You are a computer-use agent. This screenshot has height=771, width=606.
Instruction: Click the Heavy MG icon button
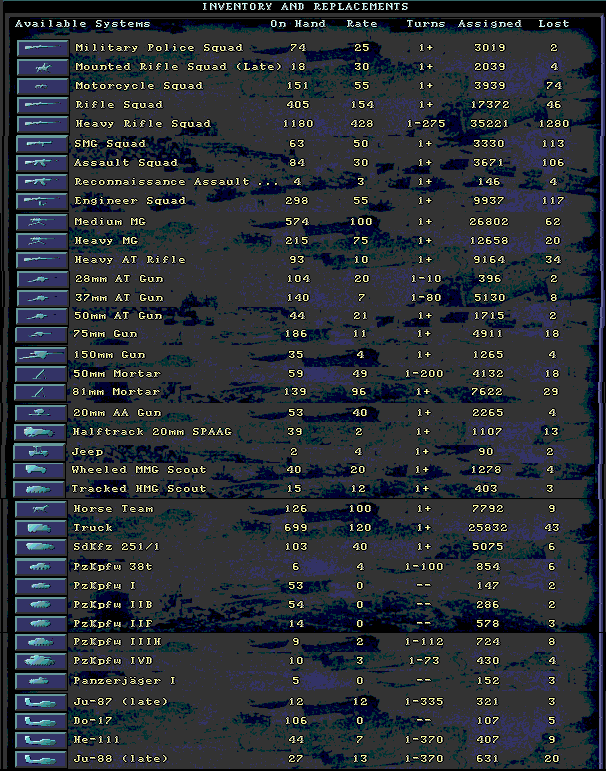point(42,241)
